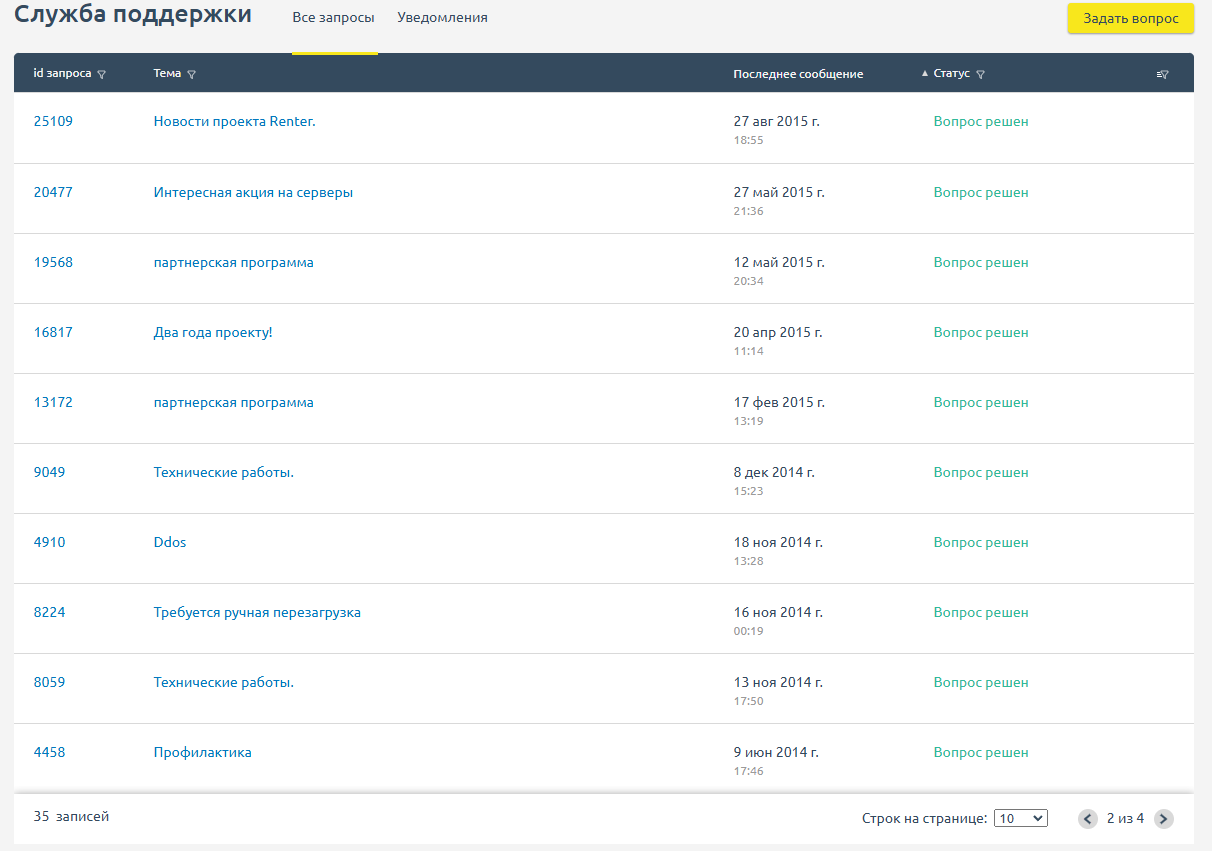The image size is (1212, 851).
Task: Click filter icon next to id запроса
Action: (102, 74)
